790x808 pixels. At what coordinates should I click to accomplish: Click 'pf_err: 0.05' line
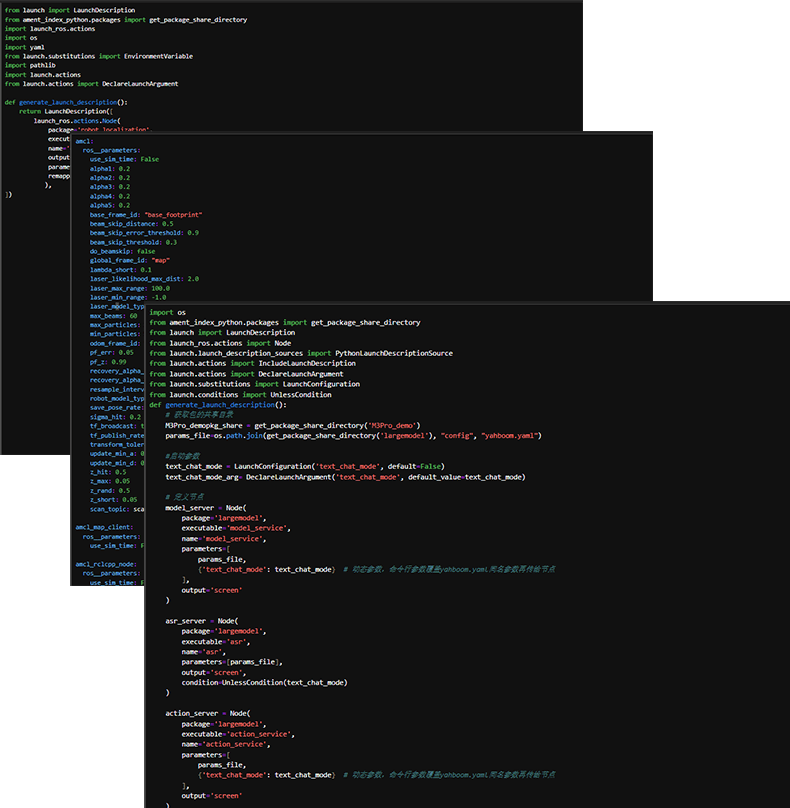112,352
